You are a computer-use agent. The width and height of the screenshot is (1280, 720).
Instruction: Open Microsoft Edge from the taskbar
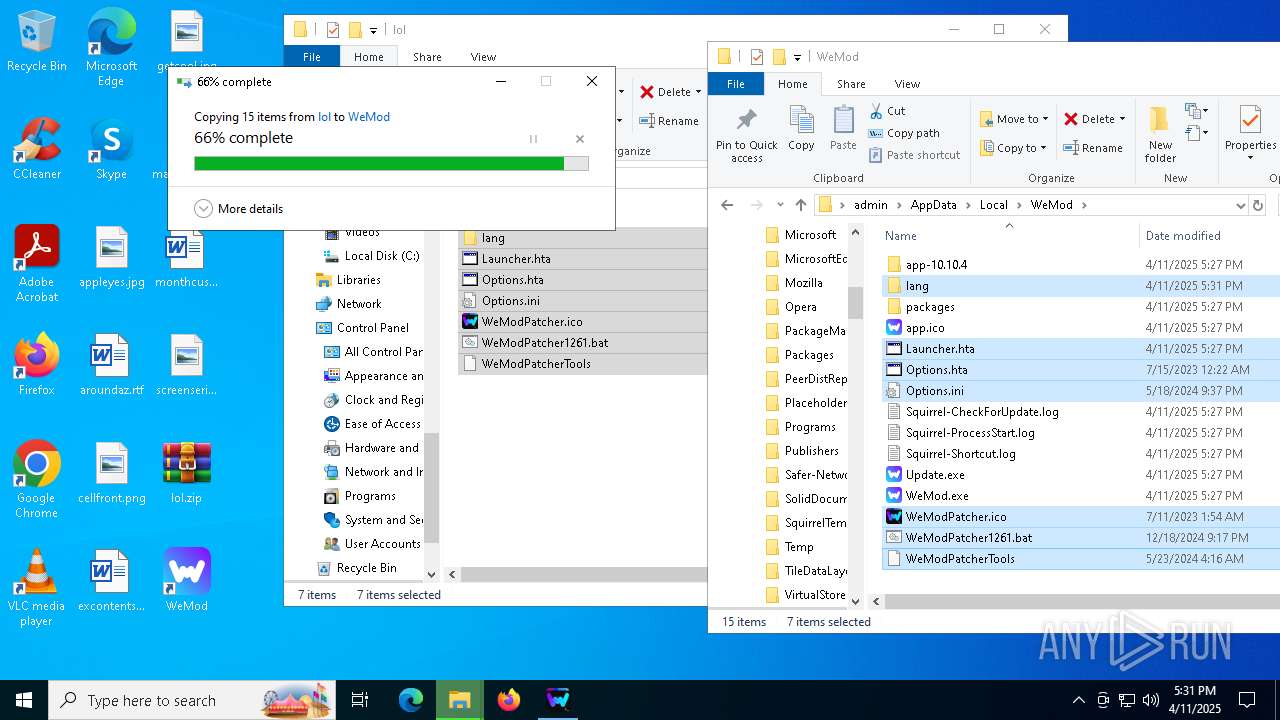click(411, 700)
